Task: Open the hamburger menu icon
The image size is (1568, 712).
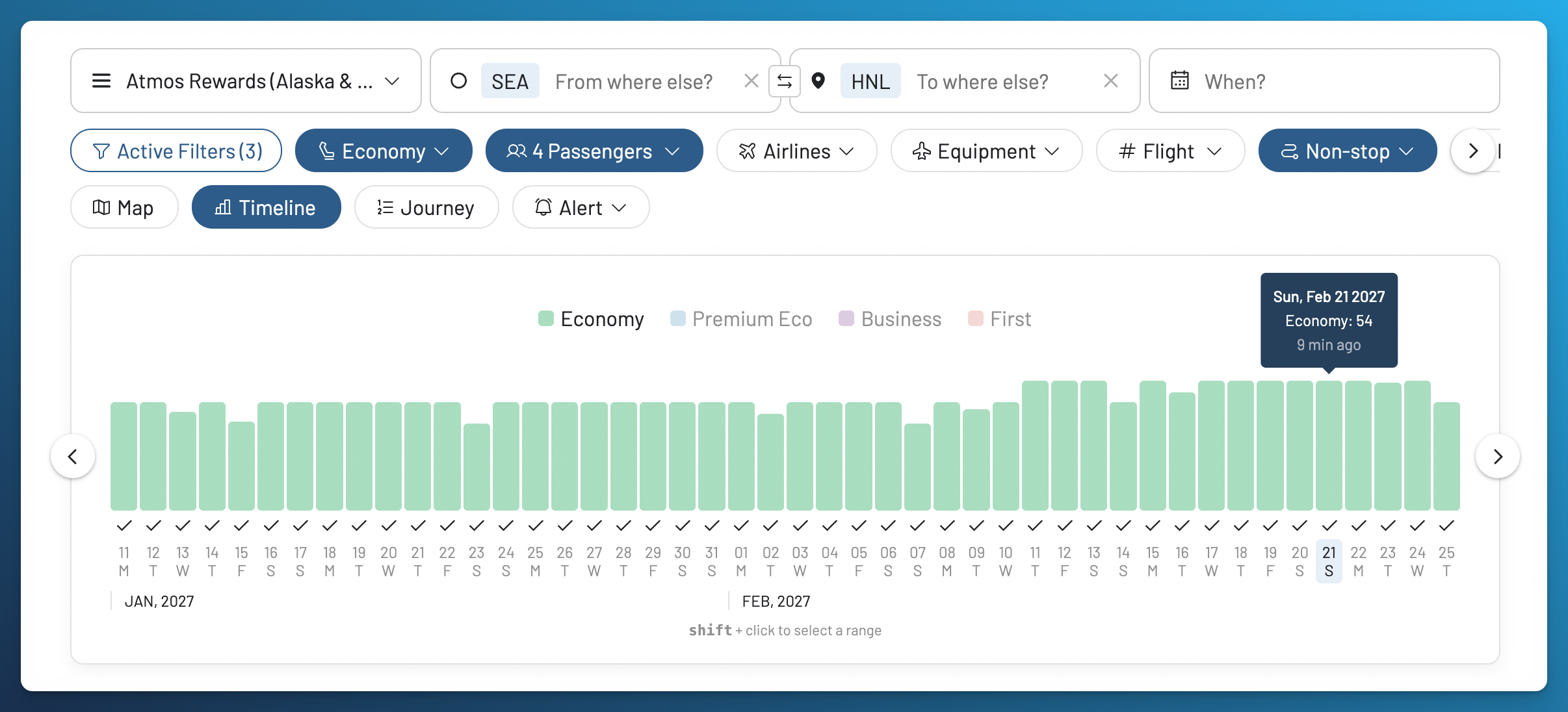Action: tap(101, 81)
